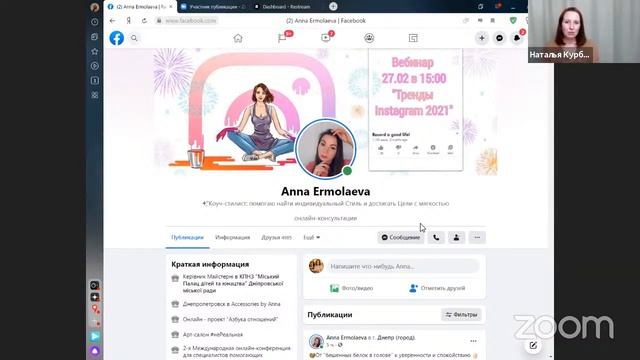
Task: Click the Alice assistant purple icon
Action: 95,351
